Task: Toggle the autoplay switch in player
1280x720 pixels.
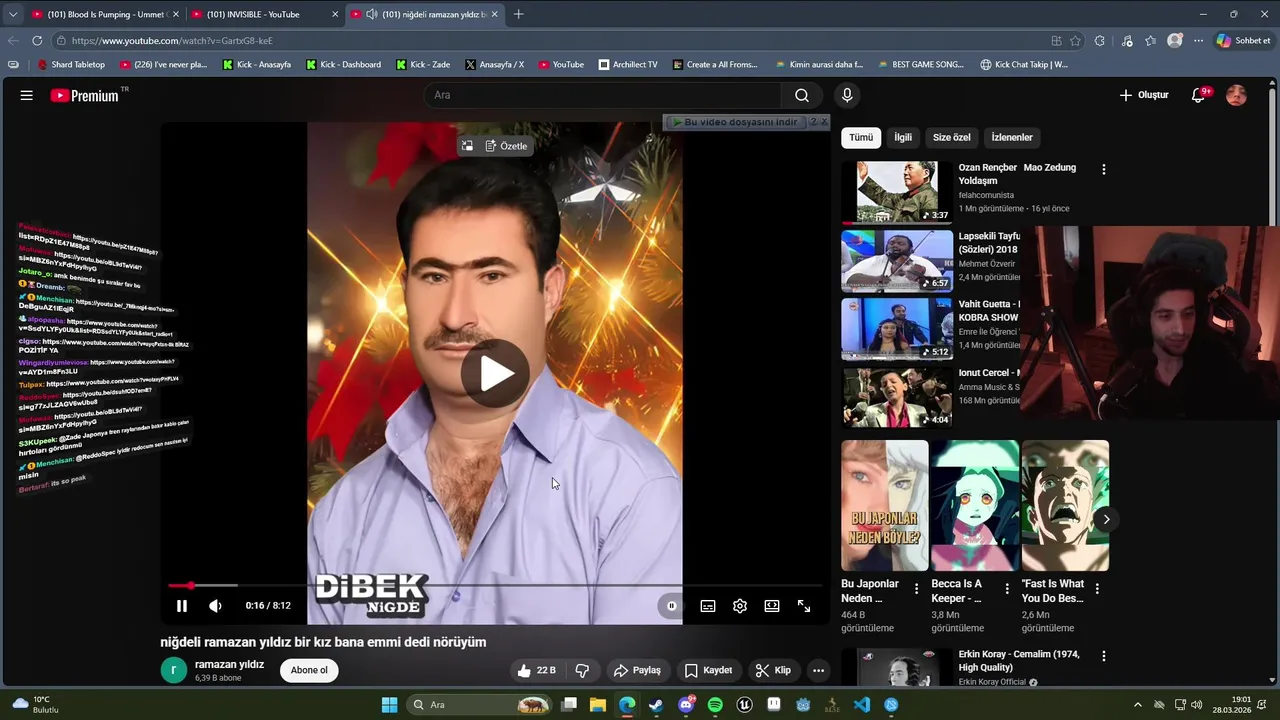Action: [671, 606]
